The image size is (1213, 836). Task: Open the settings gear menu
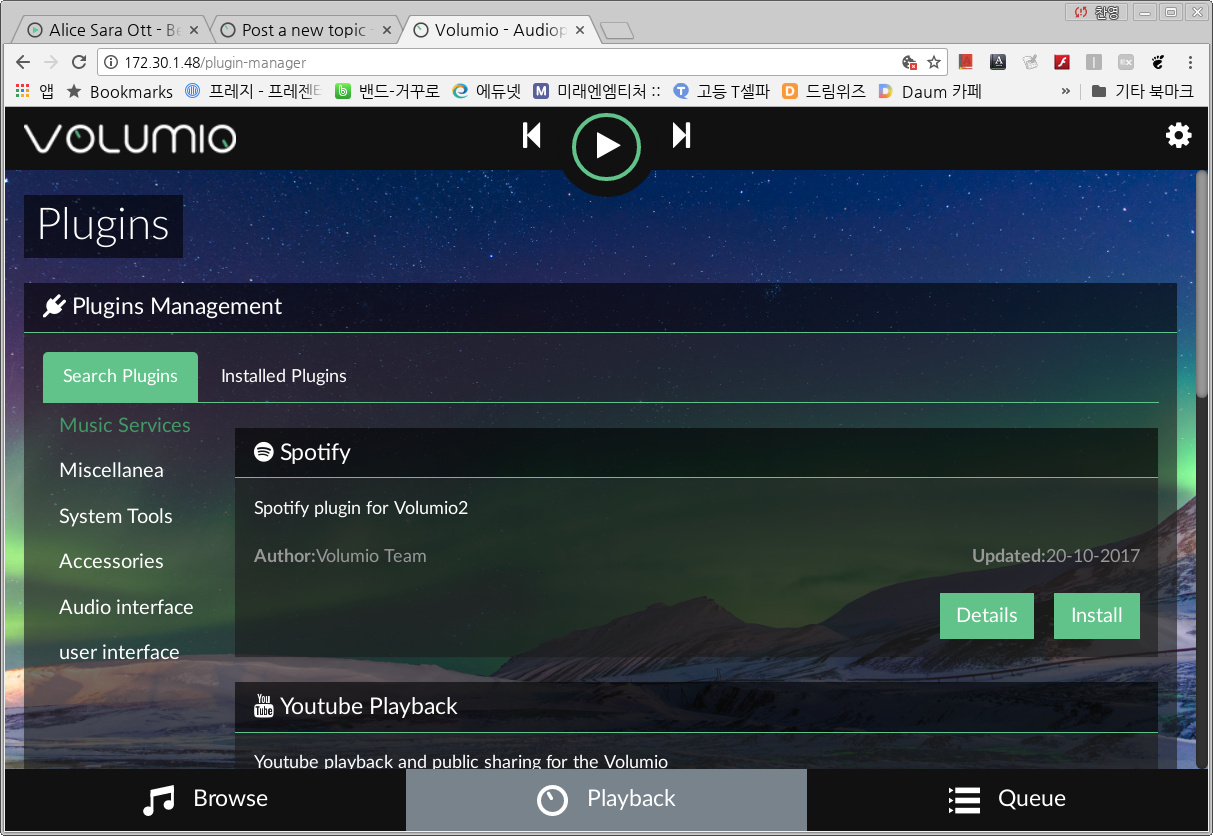click(x=1179, y=136)
